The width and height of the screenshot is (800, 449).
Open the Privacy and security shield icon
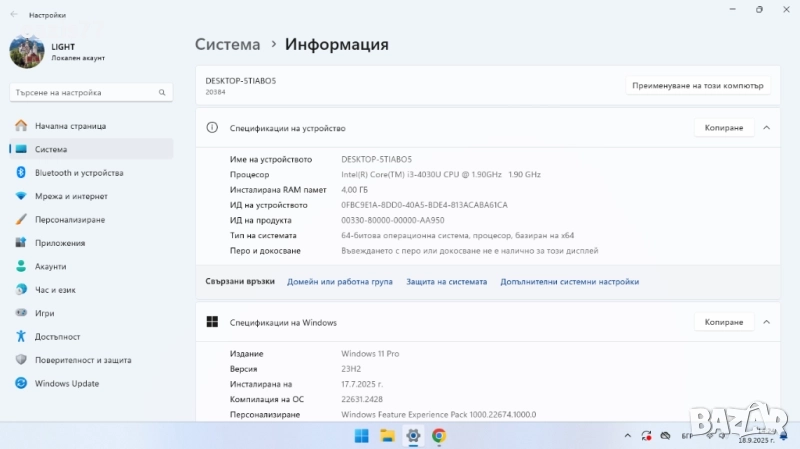(x=20, y=360)
